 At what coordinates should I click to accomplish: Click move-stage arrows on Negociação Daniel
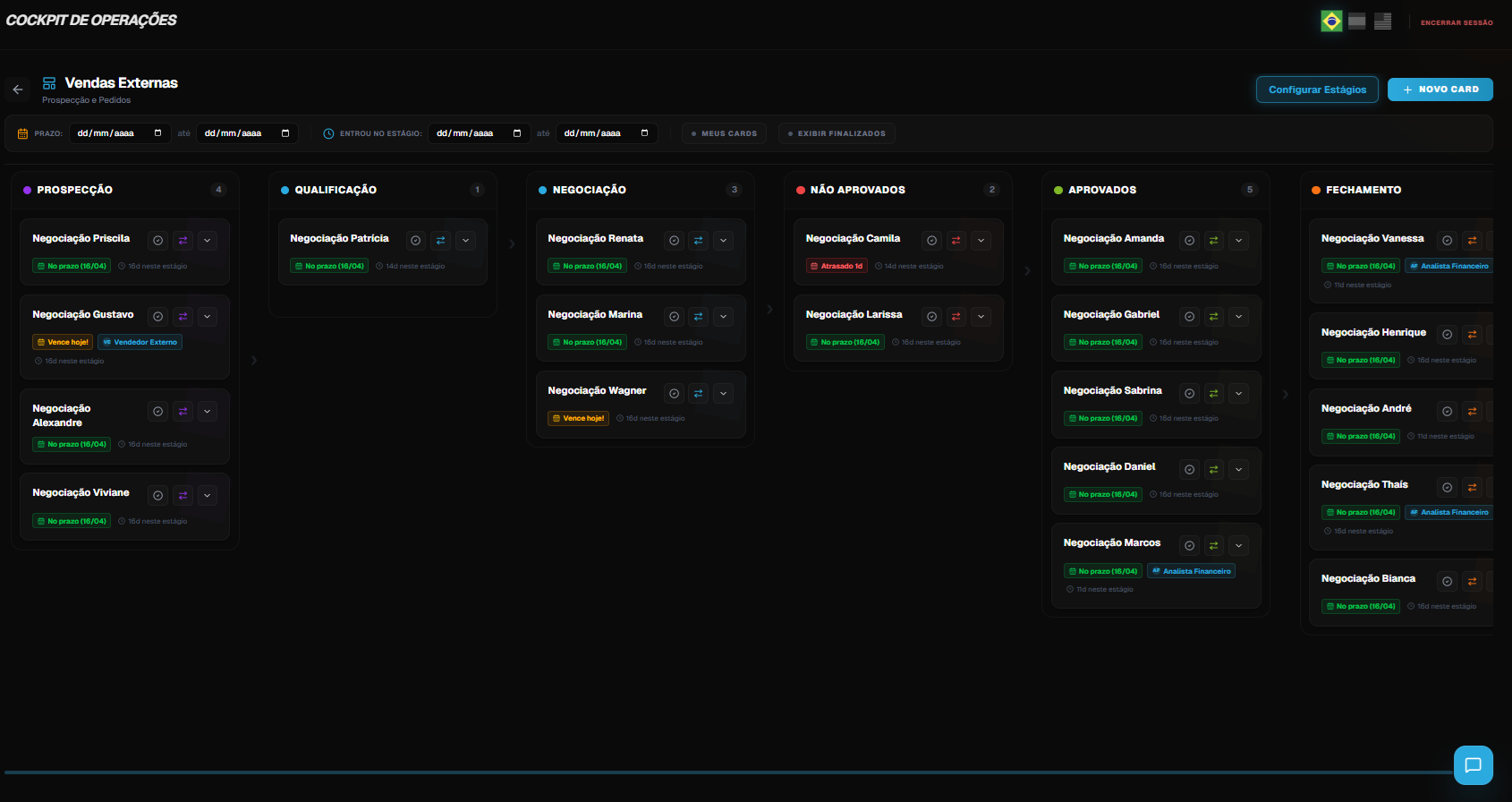pyautogui.click(x=1214, y=469)
